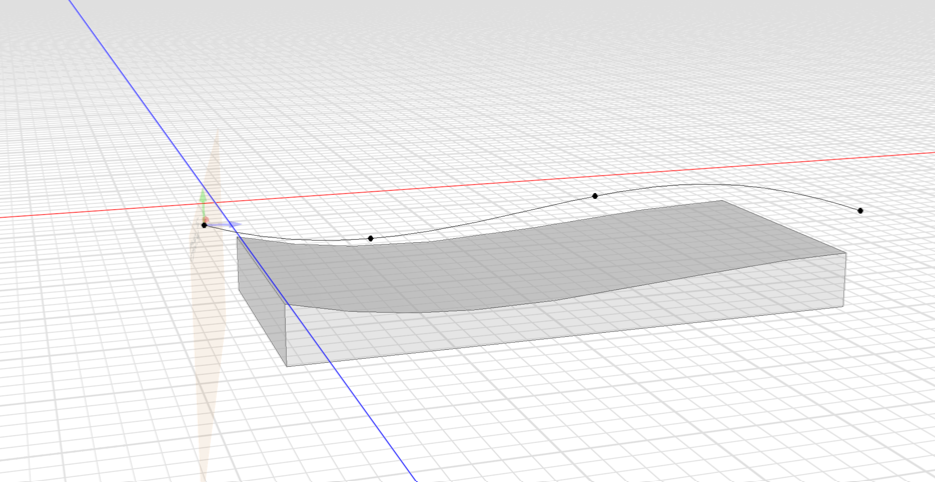Click the green upward gizmo arrow
Image resolution: width=935 pixels, height=482 pixels.
203,198
